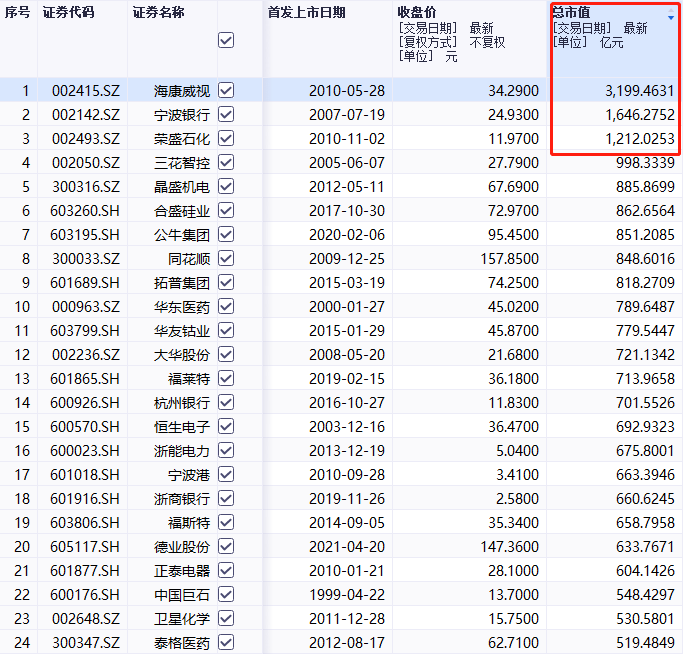Uncheck the checkbox for 卫星化学
Viewport: 683px width, 654px height.
[x=226, y=618]
